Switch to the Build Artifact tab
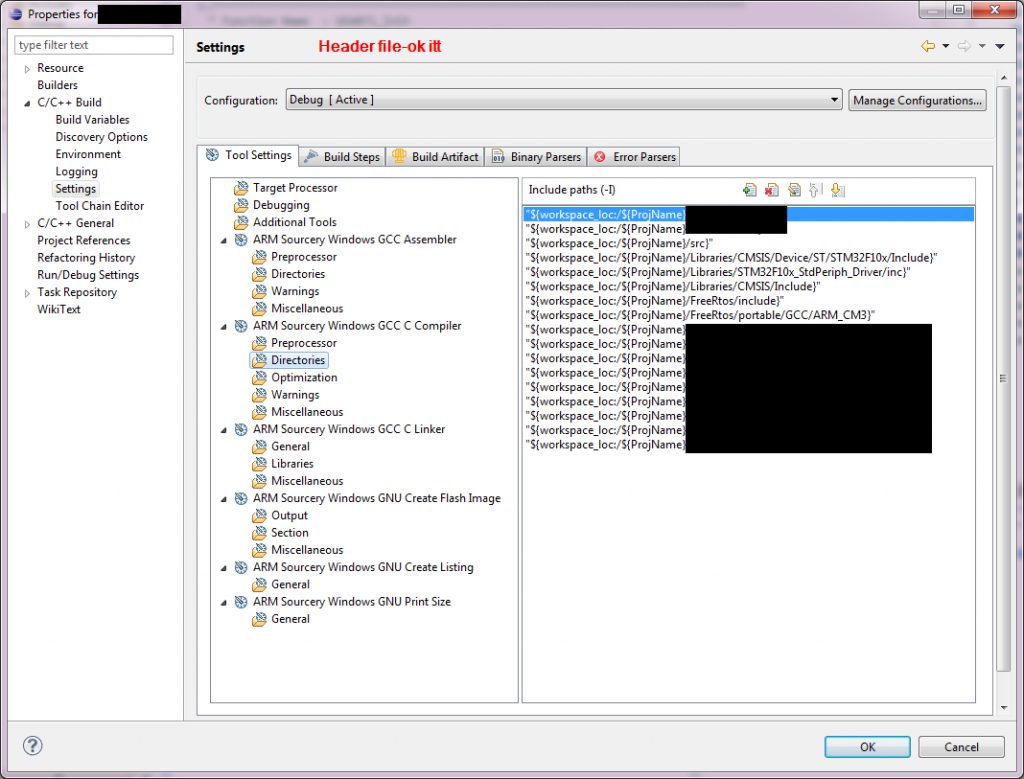 pyautogui.click(x=435, y=157)
